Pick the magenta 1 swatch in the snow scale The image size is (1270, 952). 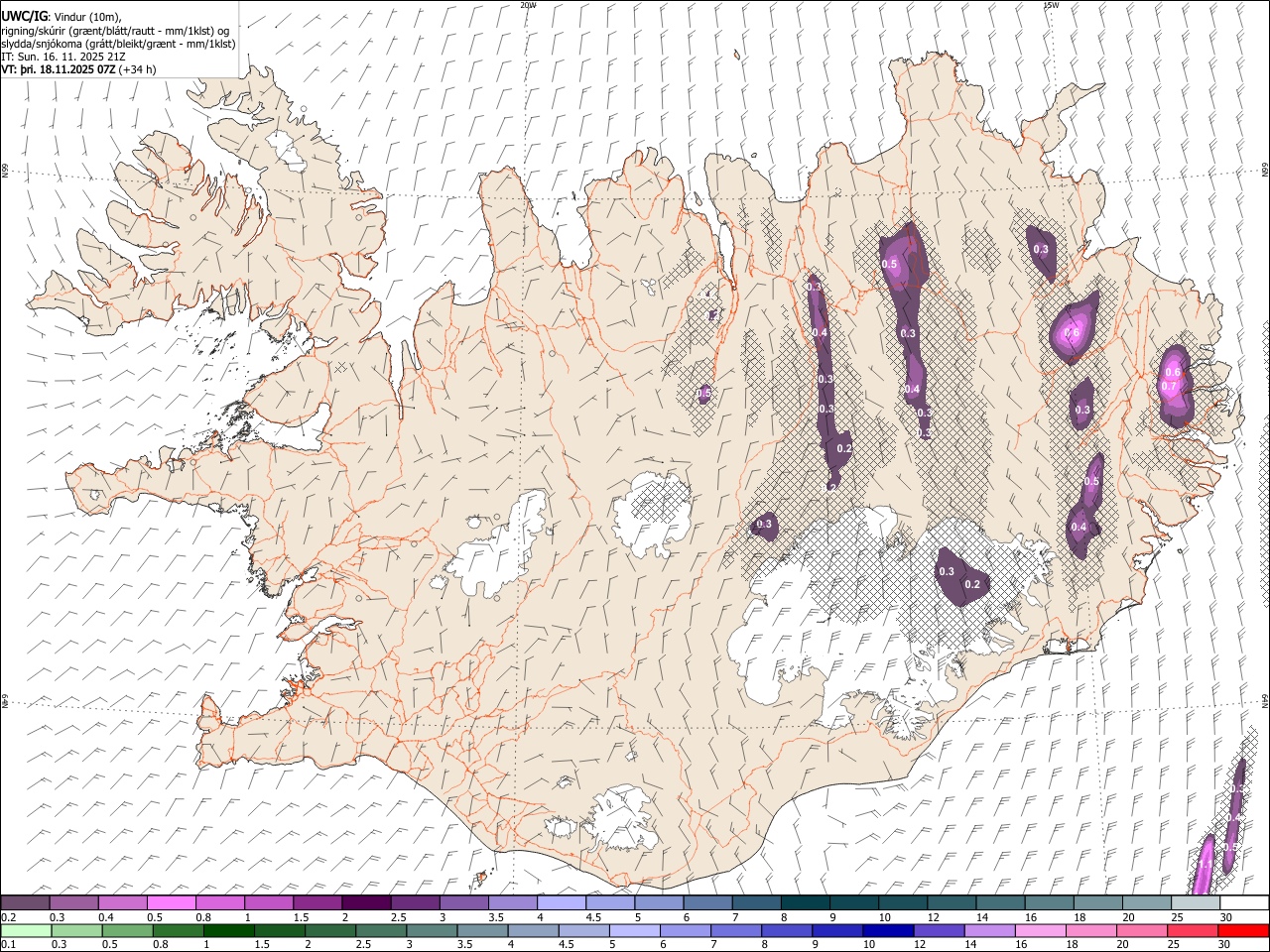(x=268, y=902)
